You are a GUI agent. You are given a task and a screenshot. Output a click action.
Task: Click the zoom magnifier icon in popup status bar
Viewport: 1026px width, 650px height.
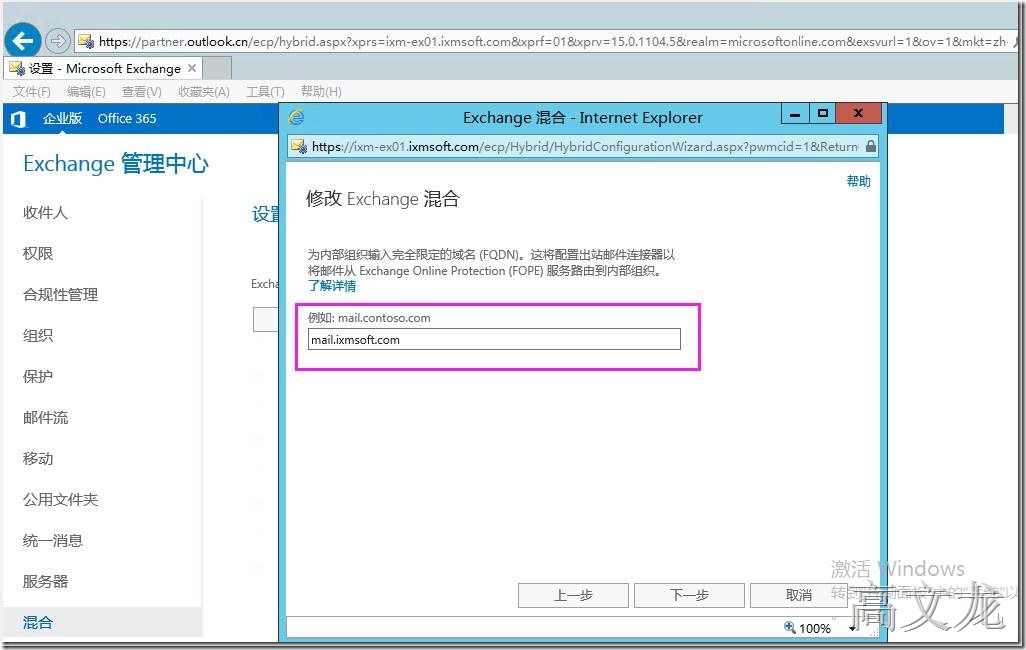point(790,627)
